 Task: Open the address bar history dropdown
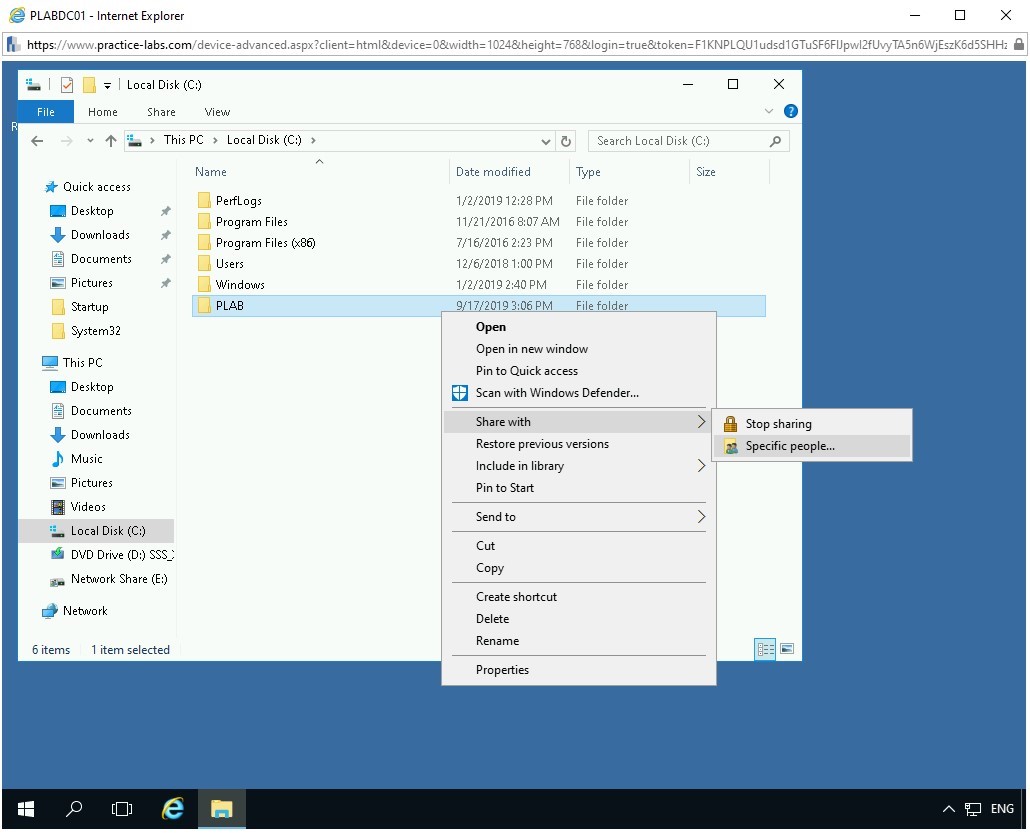point(545,141)
